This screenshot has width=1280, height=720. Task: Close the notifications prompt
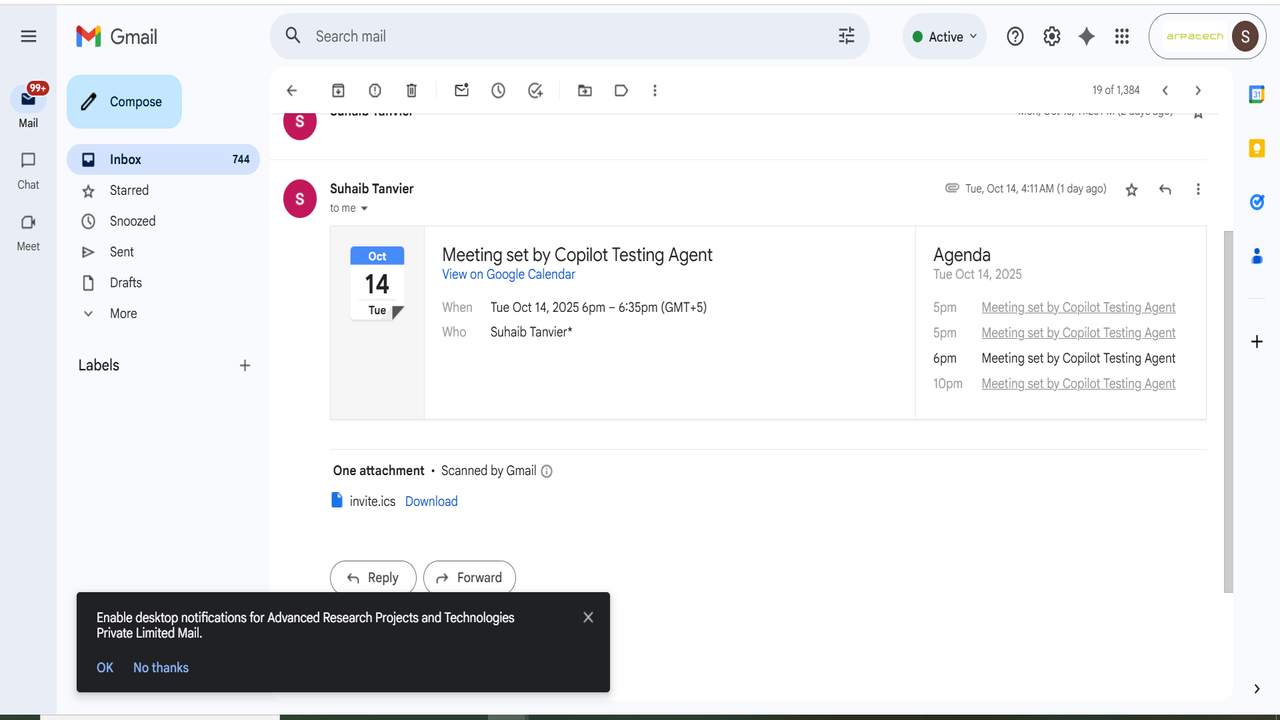pyautogui.click(x=588, y=618)
